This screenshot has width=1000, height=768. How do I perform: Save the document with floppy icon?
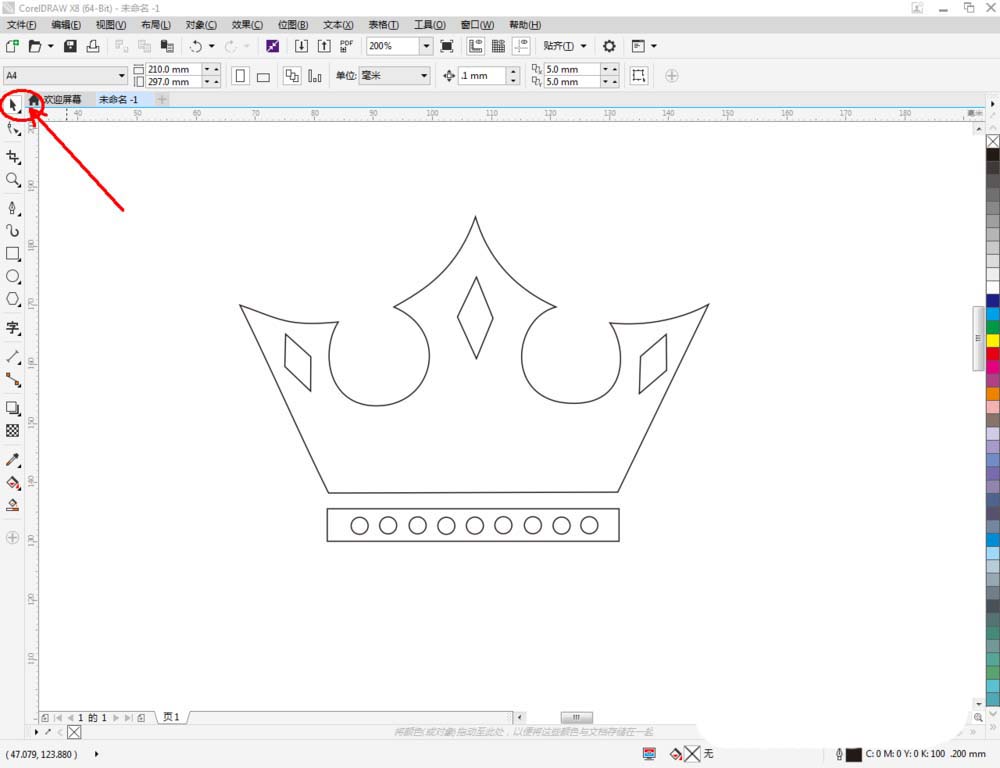70,46
